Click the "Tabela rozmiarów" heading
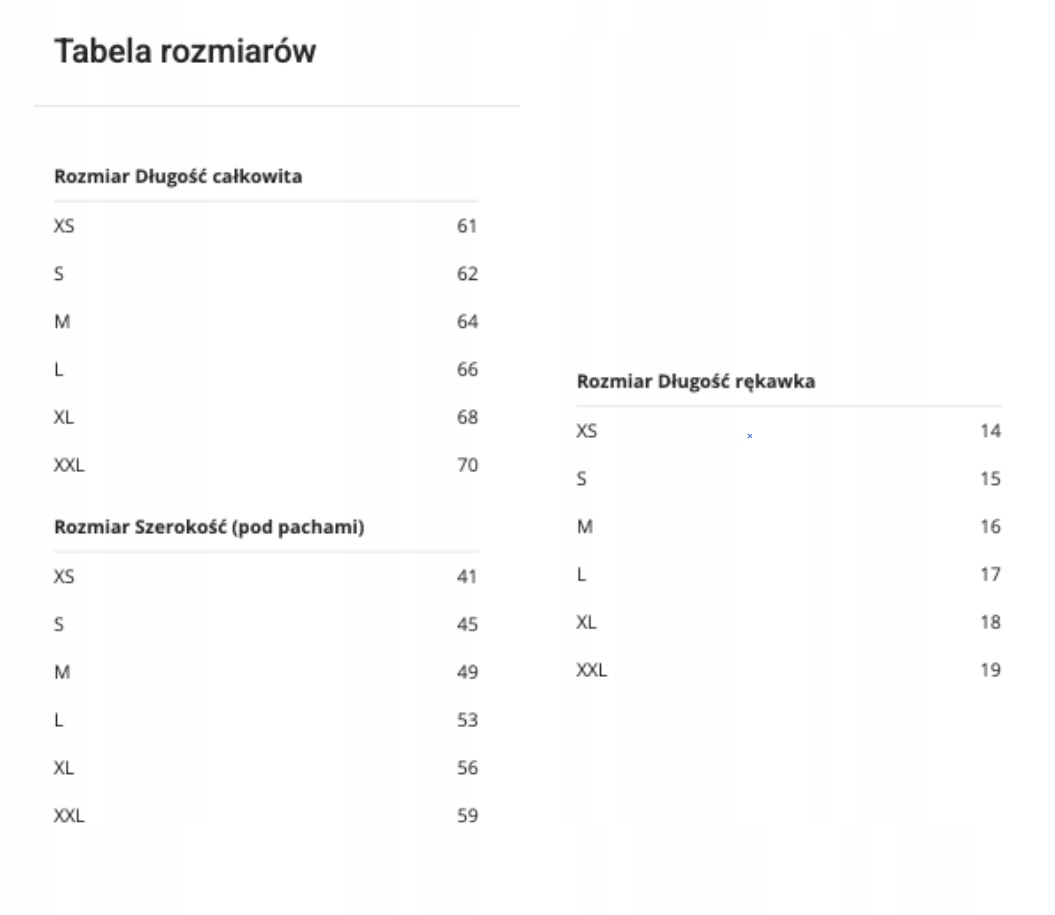1055x915 pixels. 185,52
